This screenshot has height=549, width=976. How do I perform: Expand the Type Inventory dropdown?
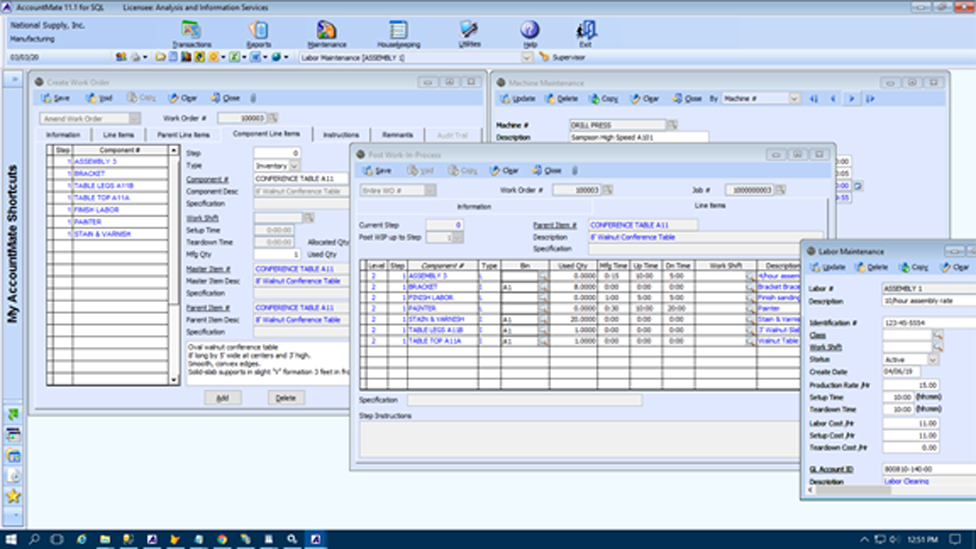[295, 166]
